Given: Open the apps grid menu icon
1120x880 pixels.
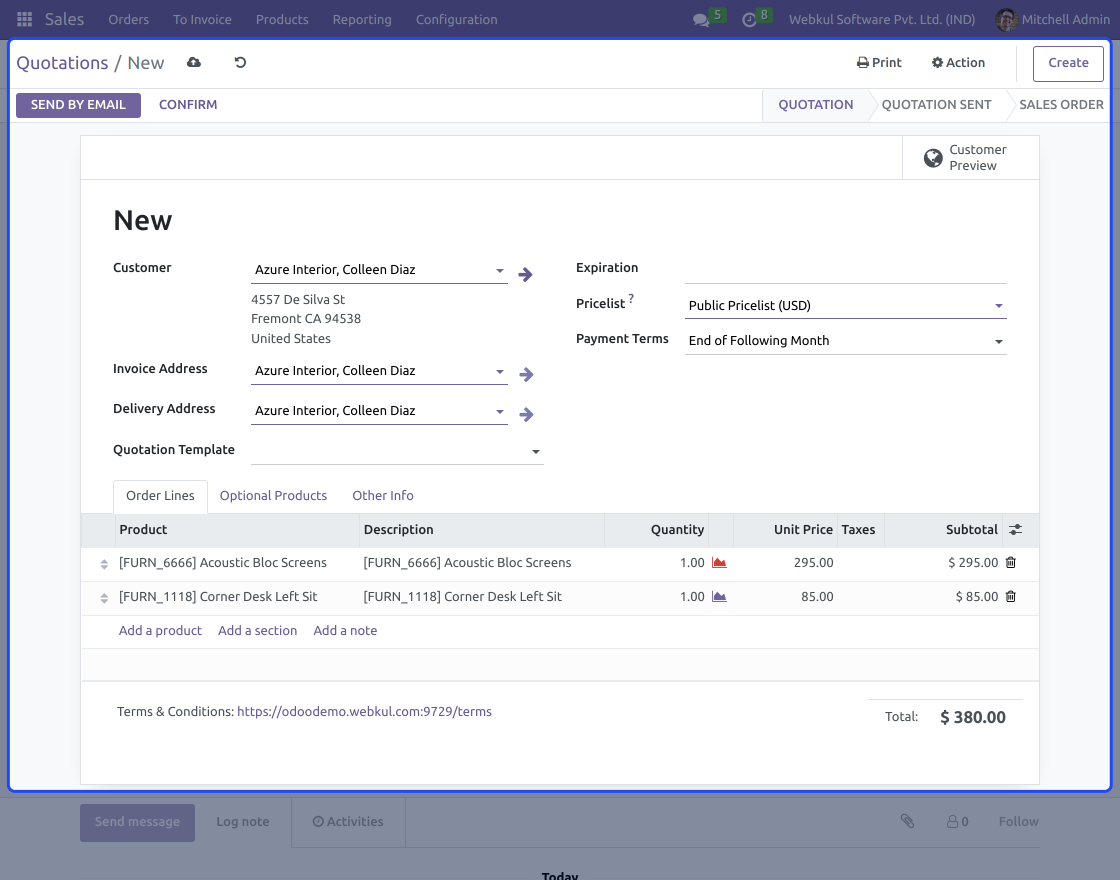Looking at the screenshot, I should pos(24,19).
